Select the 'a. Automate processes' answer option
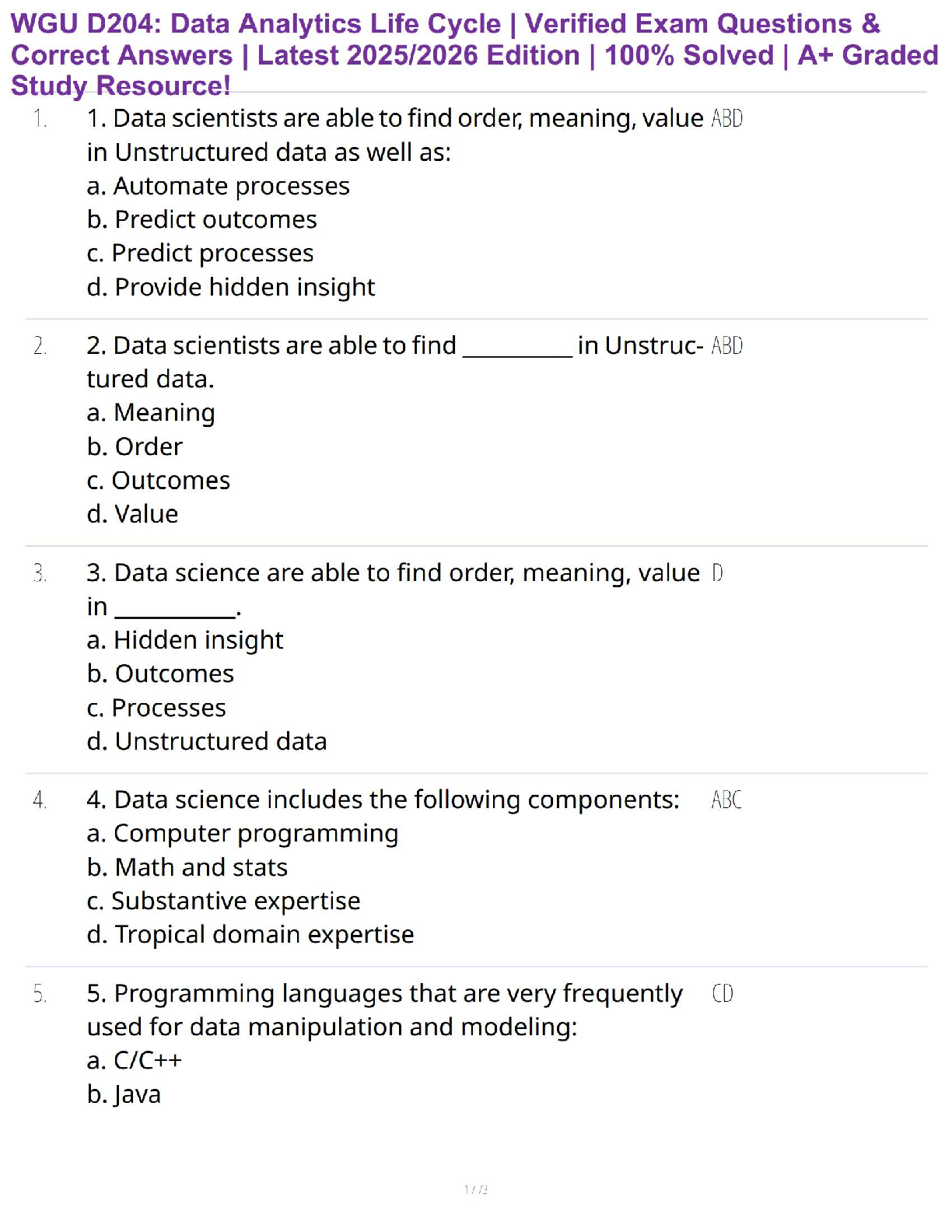The height and width of the screenshot is (1232, 952). (x=219, y=187)
